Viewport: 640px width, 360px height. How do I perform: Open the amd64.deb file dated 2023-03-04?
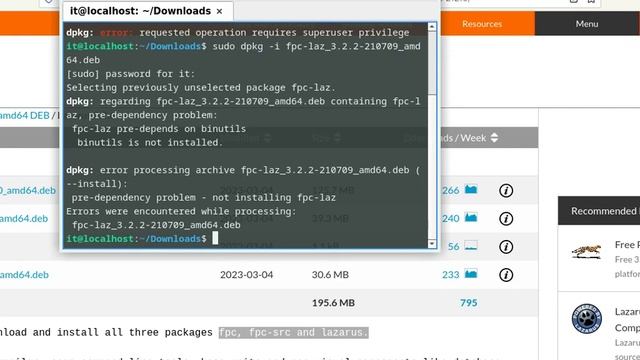pos(24,275)
